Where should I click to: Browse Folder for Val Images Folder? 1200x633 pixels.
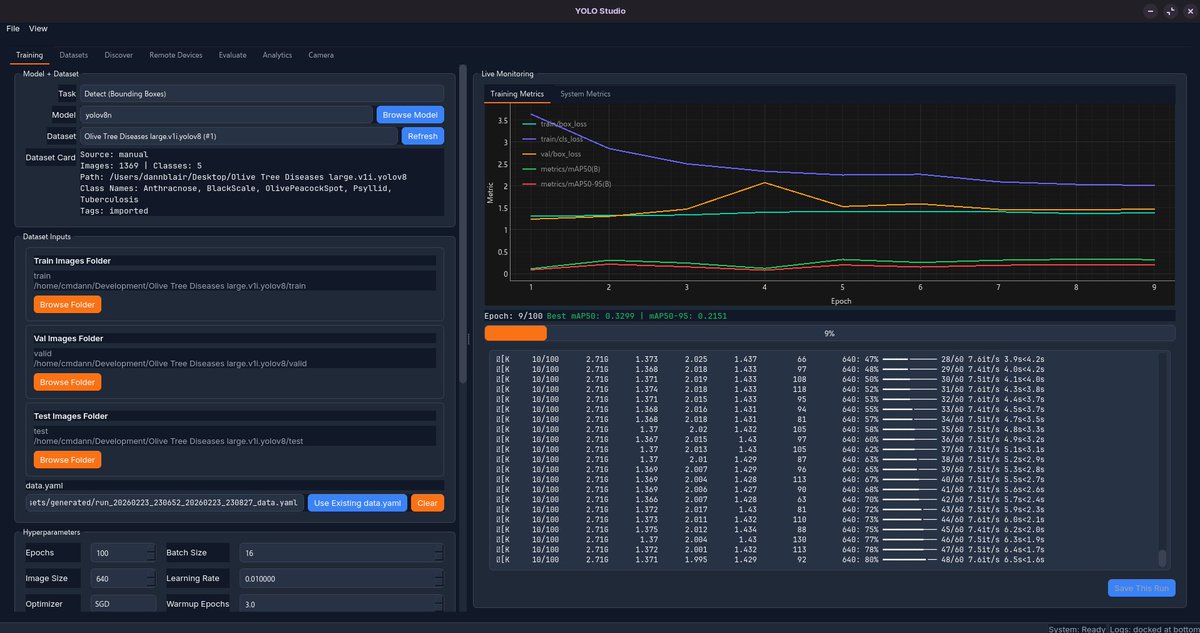coord(67,382)
